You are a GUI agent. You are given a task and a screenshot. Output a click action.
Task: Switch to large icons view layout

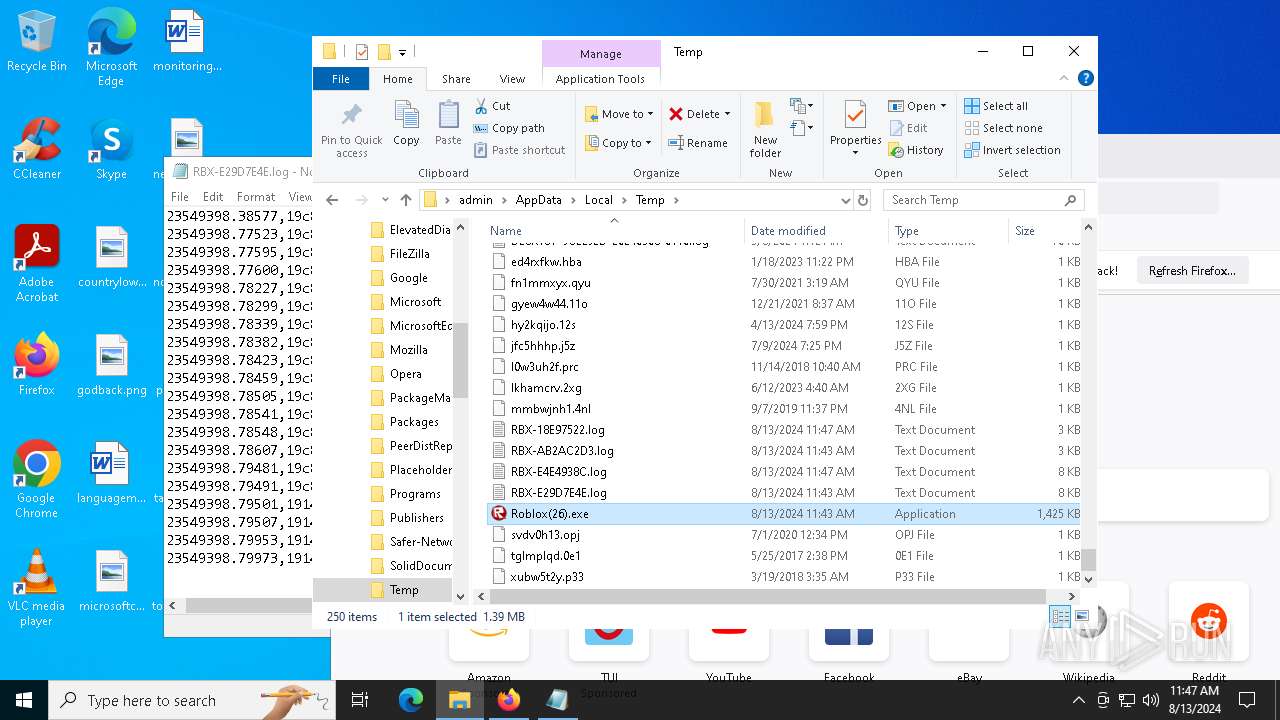tap(1081, 617)
